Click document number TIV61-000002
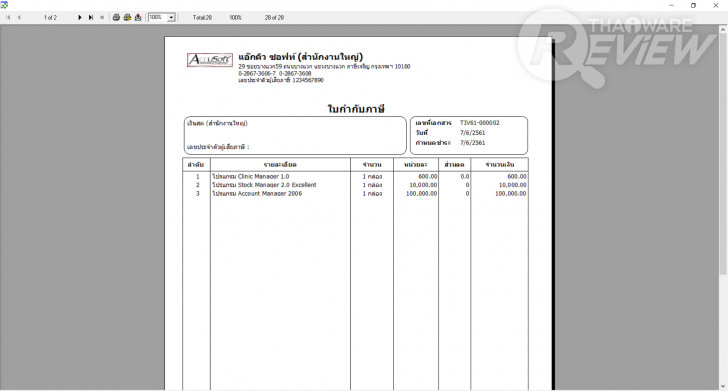This screenshot has height=391, width=728. click(x=480, y=123)
